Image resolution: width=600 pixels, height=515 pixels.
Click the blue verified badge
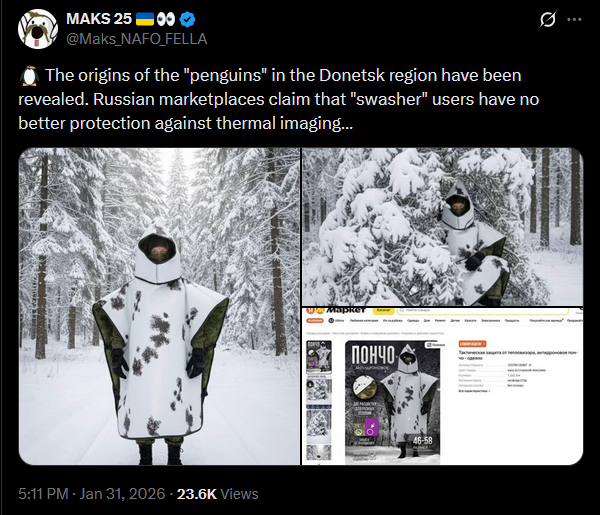pos(187,19)
